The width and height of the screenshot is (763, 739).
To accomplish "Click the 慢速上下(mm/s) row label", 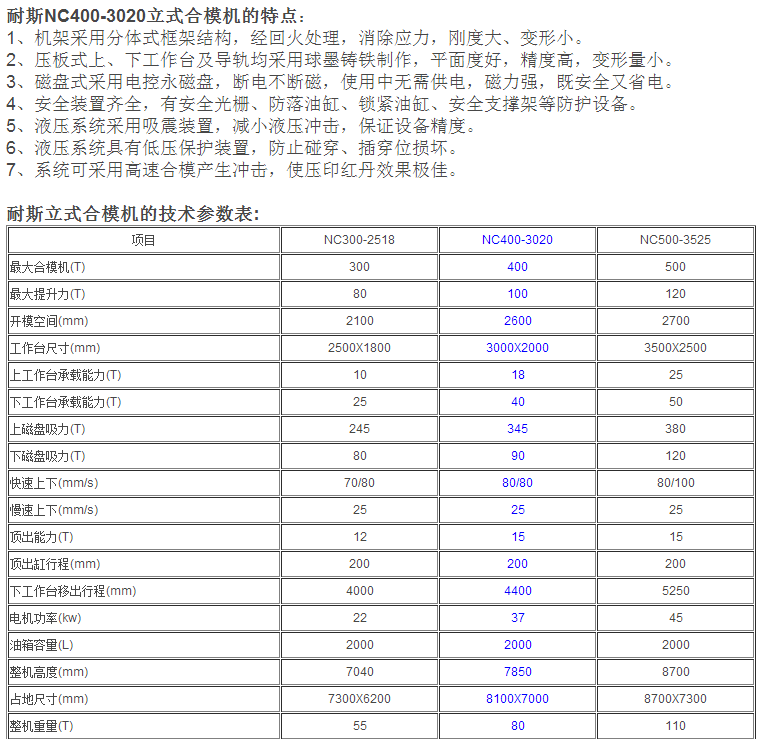I will pos(54,510).
